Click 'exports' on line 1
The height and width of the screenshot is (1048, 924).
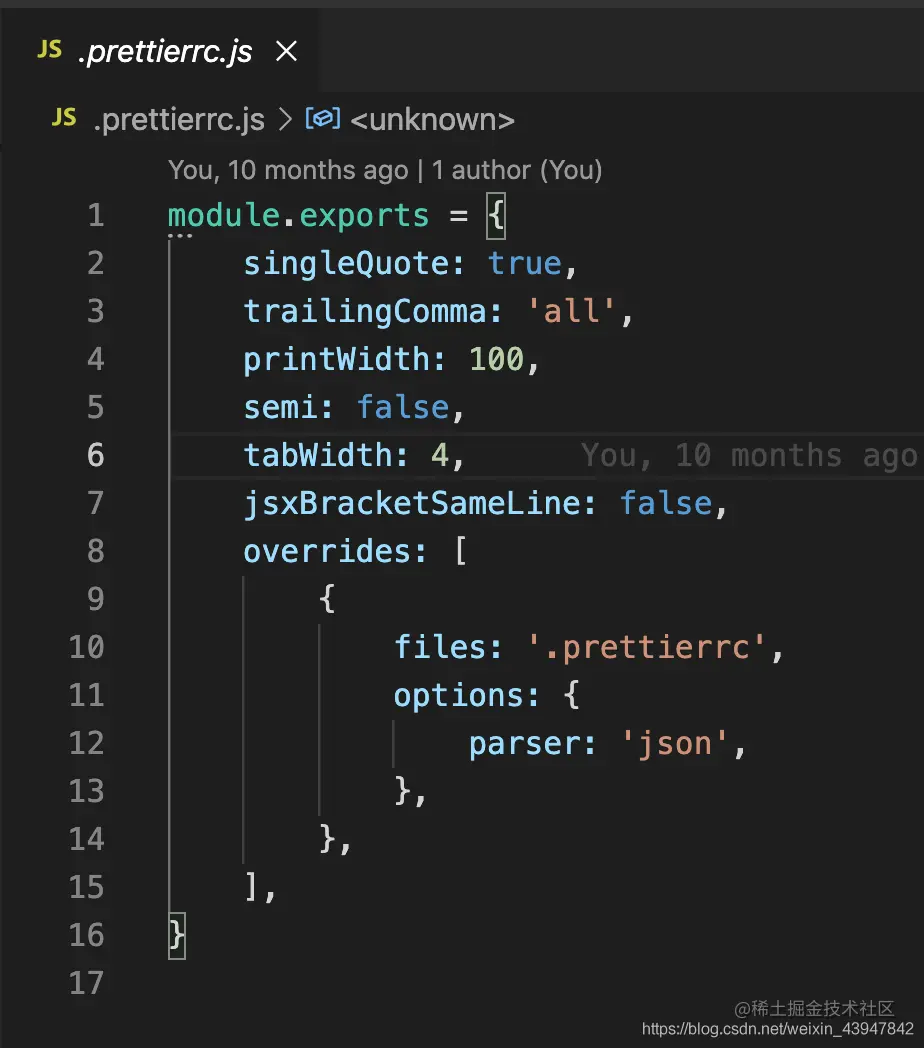tap(364, 216)
